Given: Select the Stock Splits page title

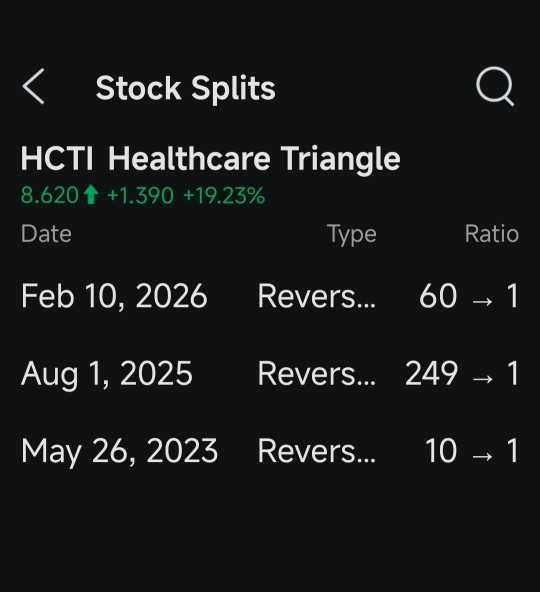Looking at the screenshot, I should (x=185, y=88).
